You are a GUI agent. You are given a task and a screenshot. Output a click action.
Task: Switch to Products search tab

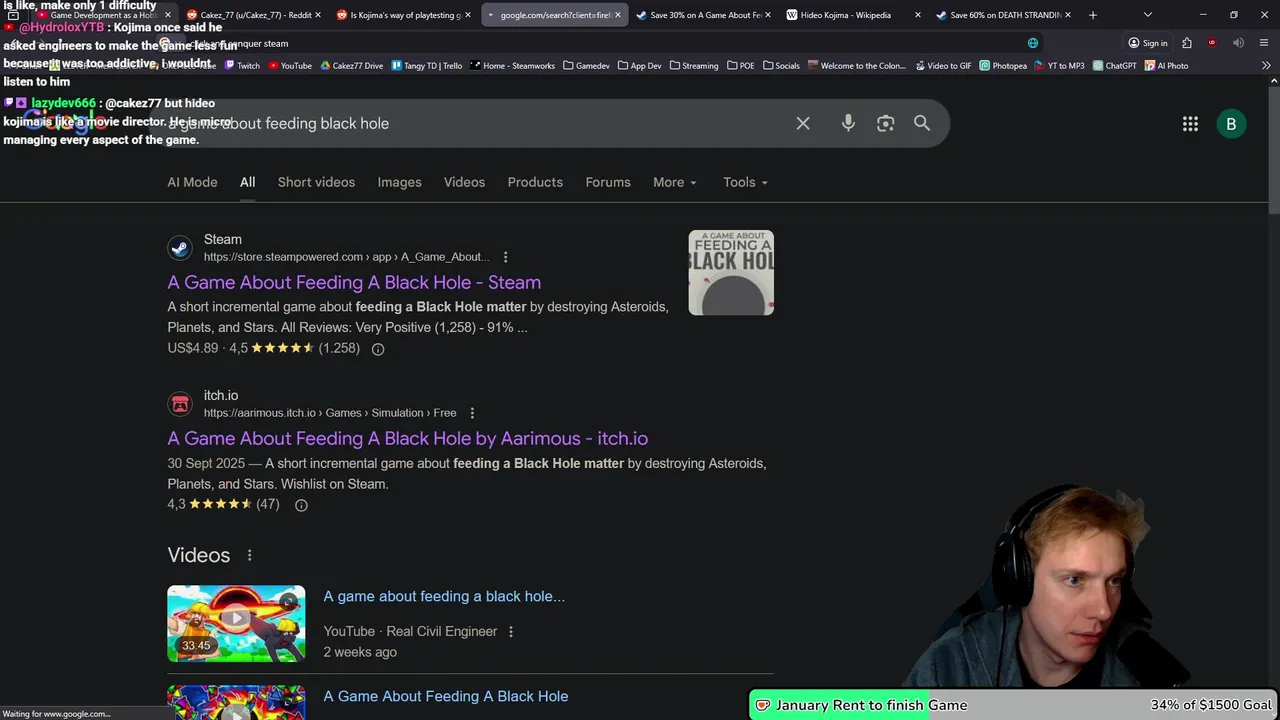535,182
